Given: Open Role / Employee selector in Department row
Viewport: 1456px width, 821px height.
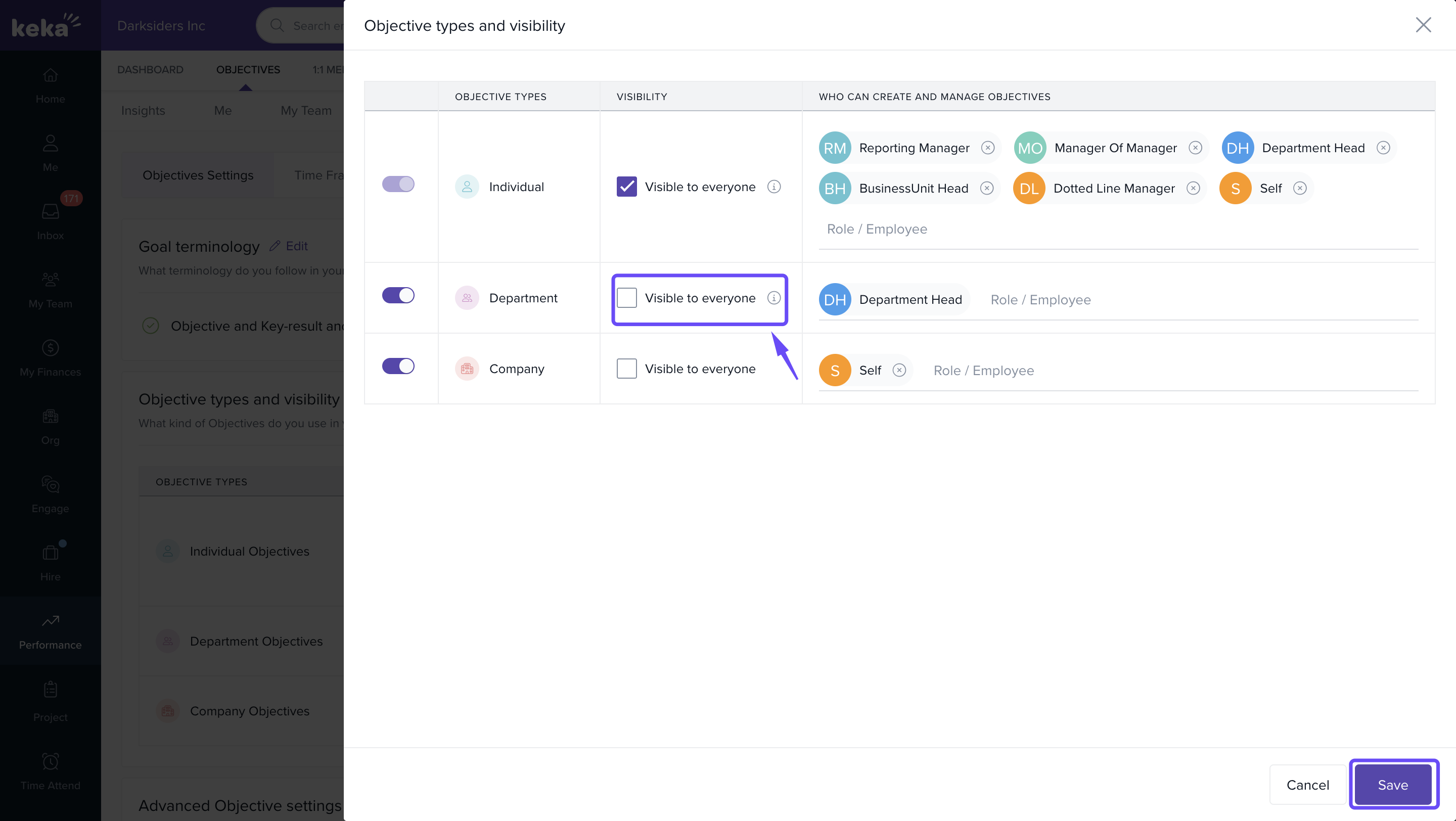Looking at the screenshot, I should [1040, 300].
